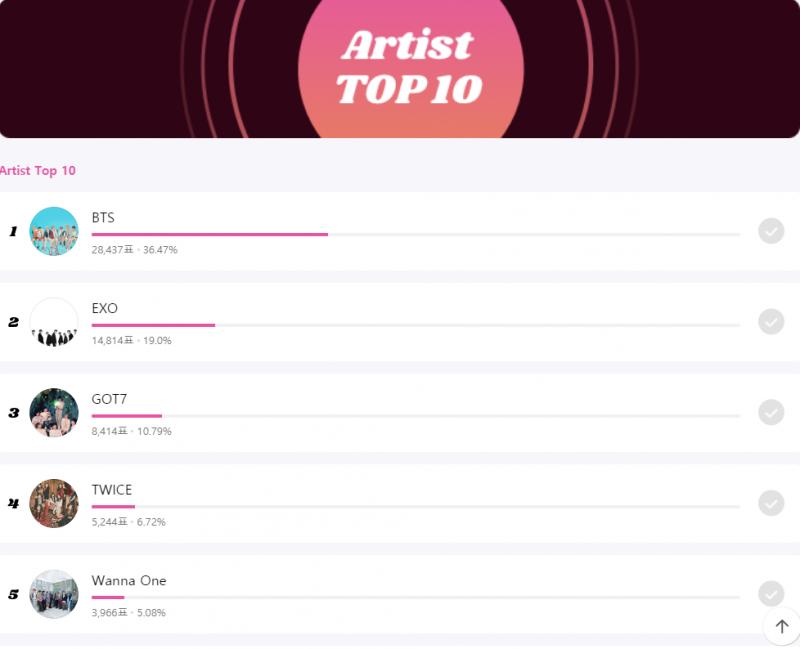Select the TWICE vote check circle

(x=771, y=504)
